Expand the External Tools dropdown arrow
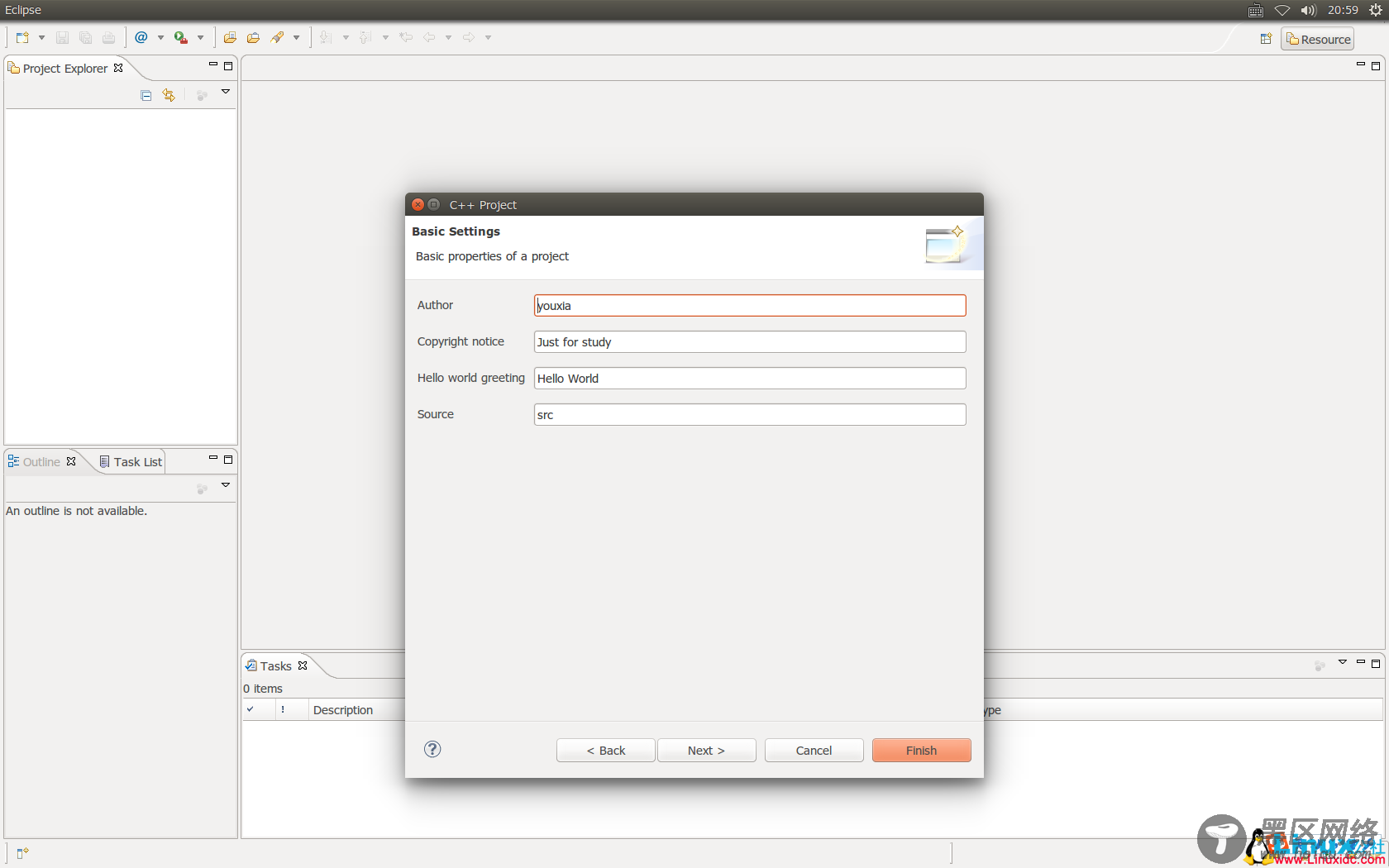 coord(200,38)
